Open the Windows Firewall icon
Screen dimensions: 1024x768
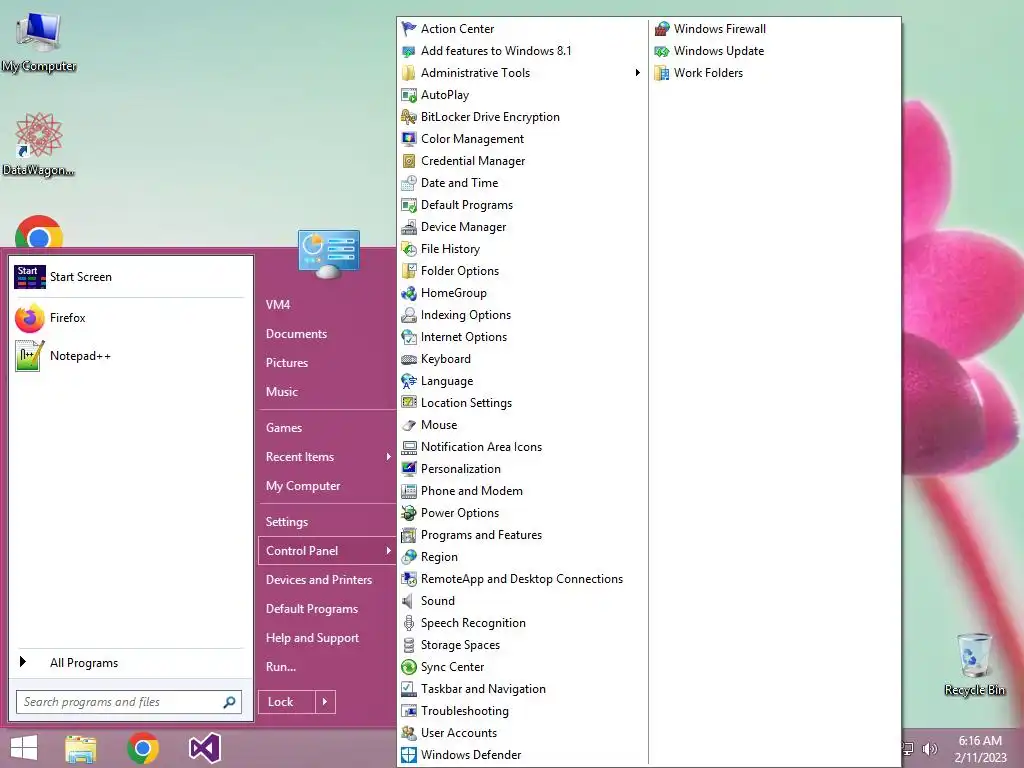662,29
